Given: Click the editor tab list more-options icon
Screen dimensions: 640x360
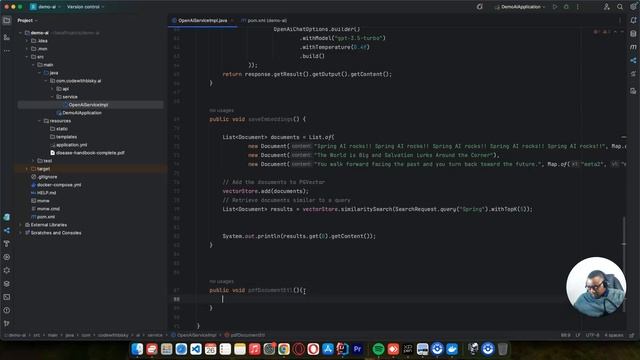Looking at the screenshot, I should coord(620,20).
